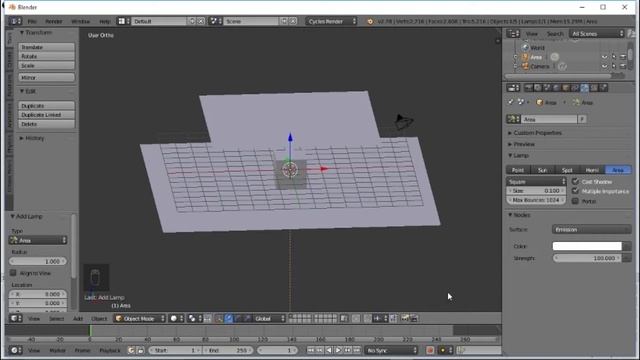The width and height of the screenshot is (640, 360).
Task: Click the Area object icon in breadcrumb
Action: click(540, 102)
